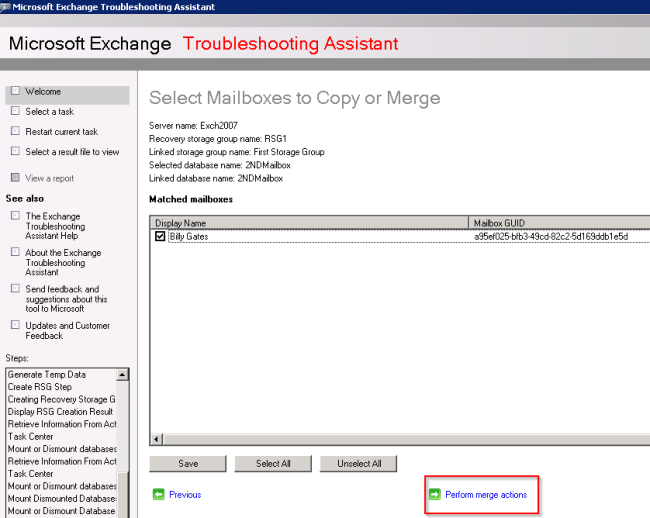Click the horizontal scrollbar left arrow

(157, 439)
